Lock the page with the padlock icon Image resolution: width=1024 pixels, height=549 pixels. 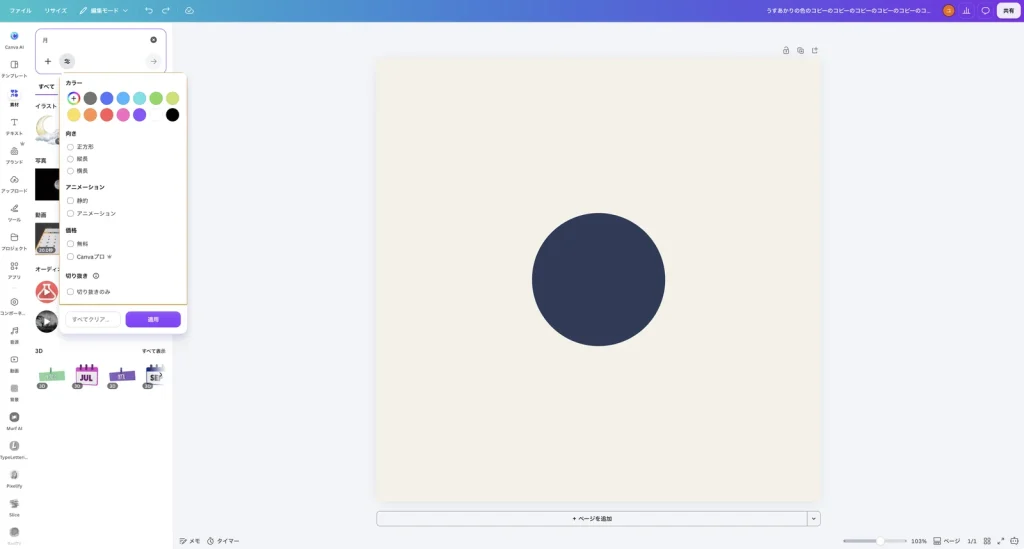pyautogui.click(x=786, y=50)
